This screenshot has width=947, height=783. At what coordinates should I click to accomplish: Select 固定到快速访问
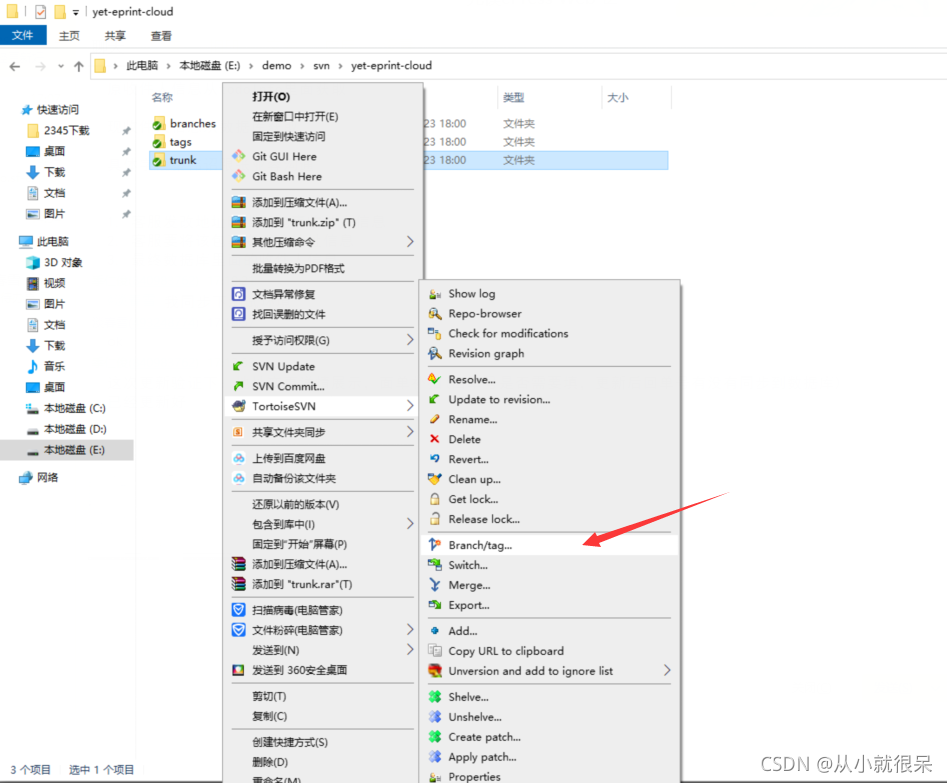click(289, 137)
